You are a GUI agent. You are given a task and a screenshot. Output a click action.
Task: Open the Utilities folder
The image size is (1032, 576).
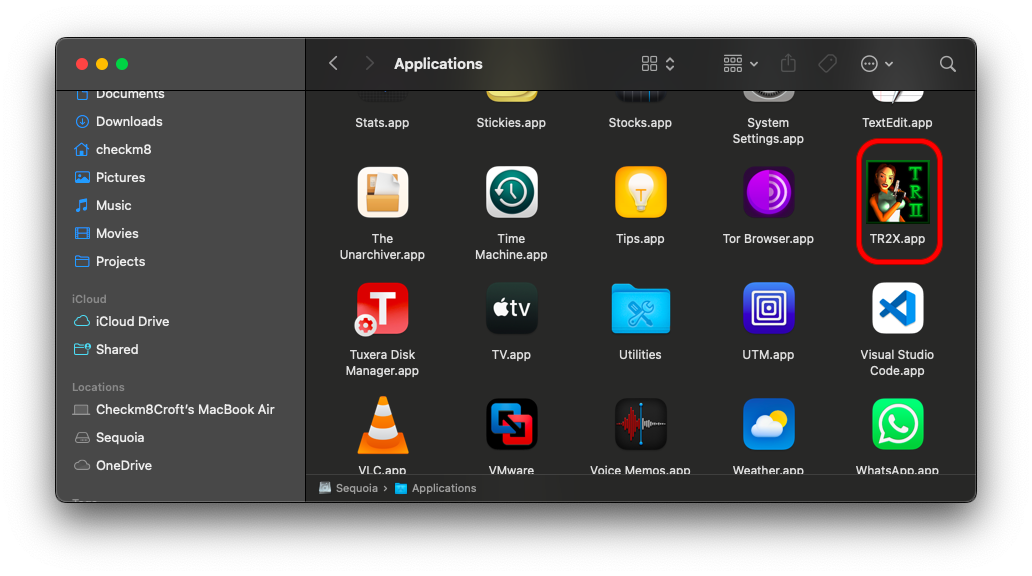[x=640, y=309]
